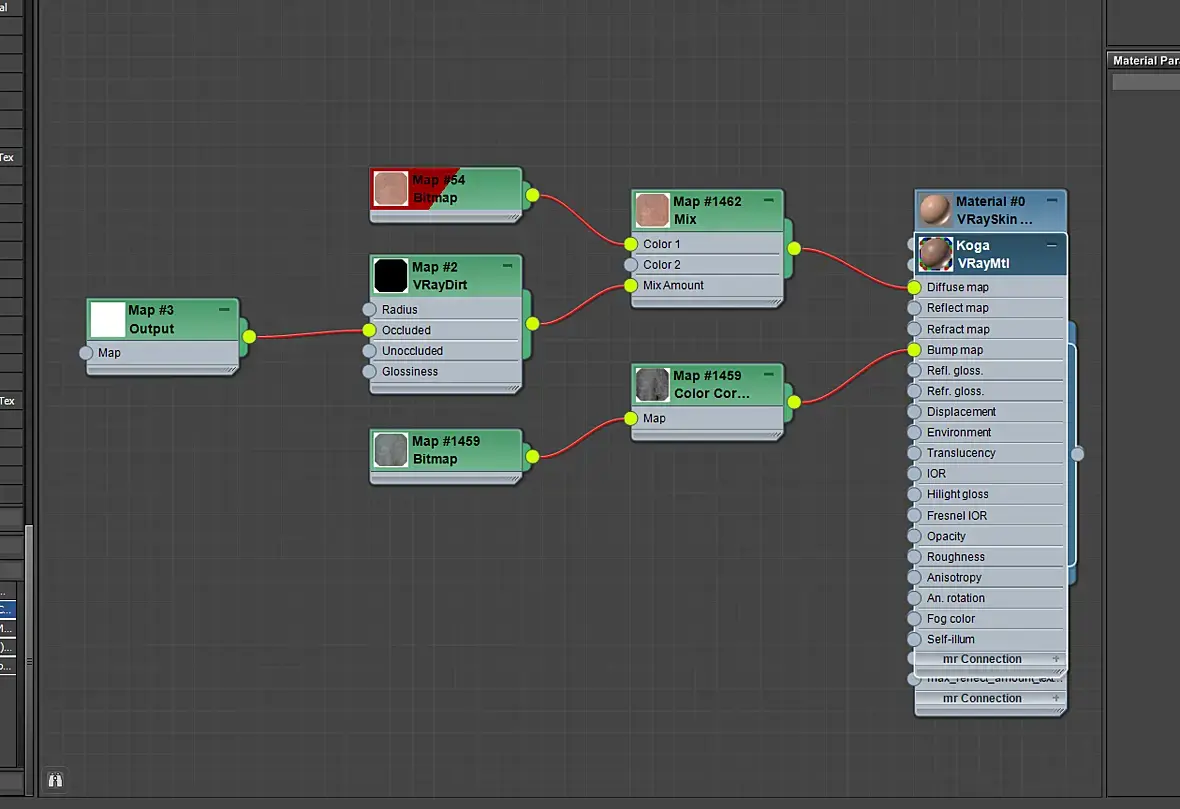Viewport: 1180px width, 809px height.
Task: Collapse the Koga VRayMtl node
Action: [x=1051, y=245]
